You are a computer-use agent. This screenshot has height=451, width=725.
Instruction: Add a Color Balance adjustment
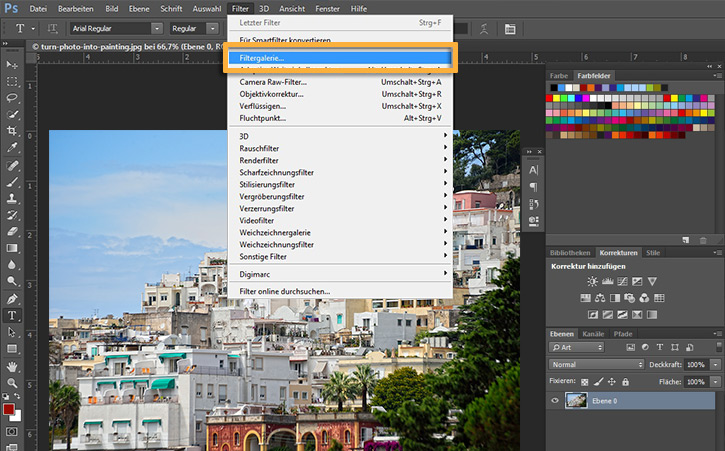[x=600, y=298]
